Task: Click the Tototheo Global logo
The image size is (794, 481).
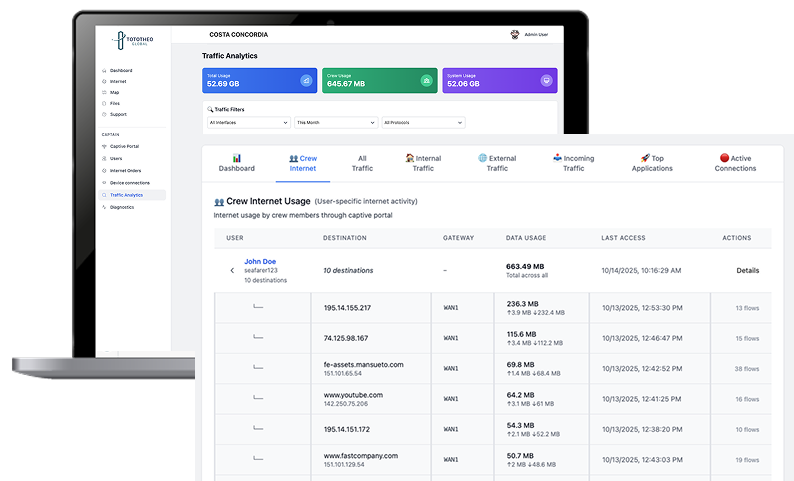Action: (x=133, y=41)
